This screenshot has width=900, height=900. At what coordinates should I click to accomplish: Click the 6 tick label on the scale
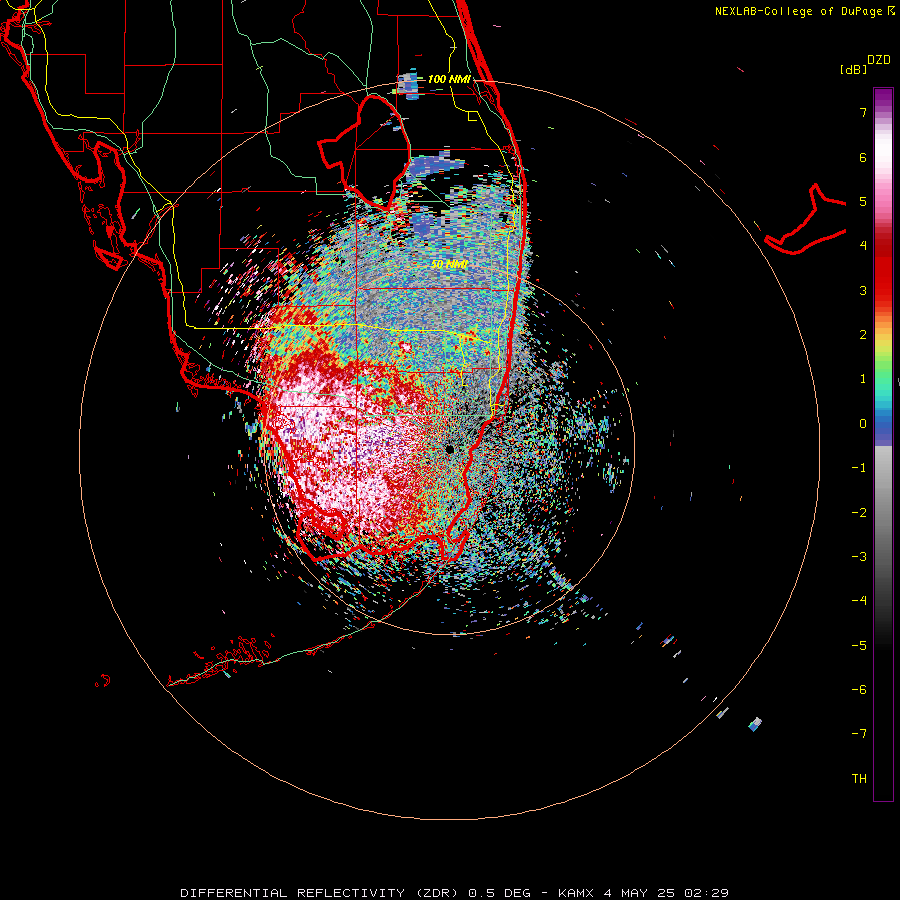pyautogui.click(x=863, y=157)
